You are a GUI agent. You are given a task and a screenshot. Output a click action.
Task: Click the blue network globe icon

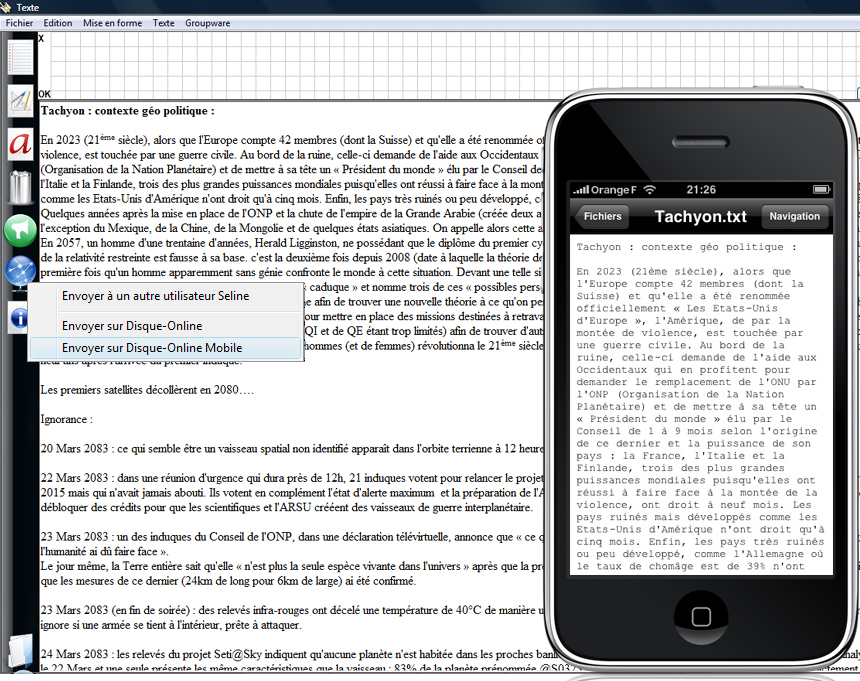pos(20,272)
